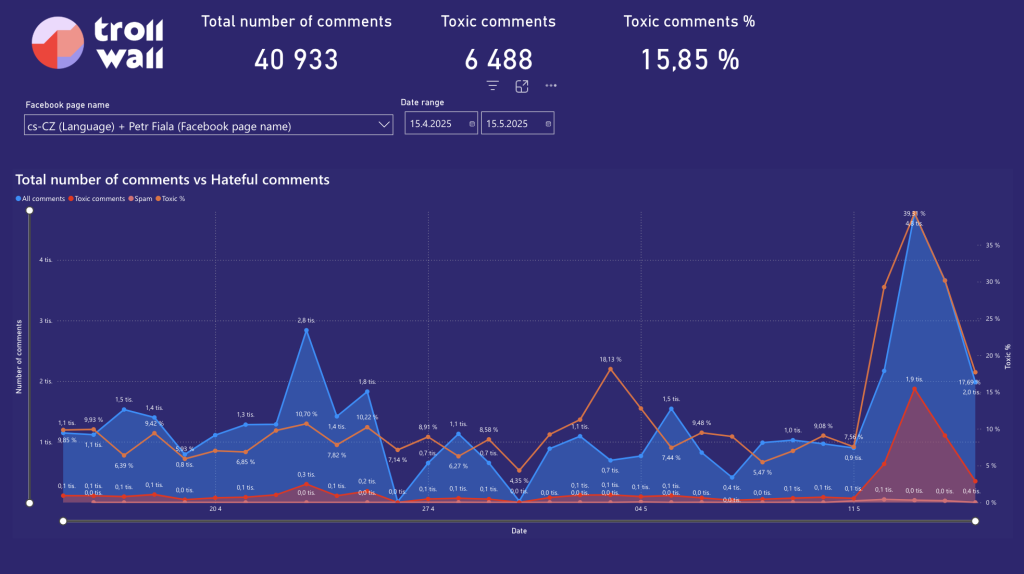The image size is (1024, 574).
Task: Click the left handle of the Date zoom slider
Action: (x=63, y=520)
